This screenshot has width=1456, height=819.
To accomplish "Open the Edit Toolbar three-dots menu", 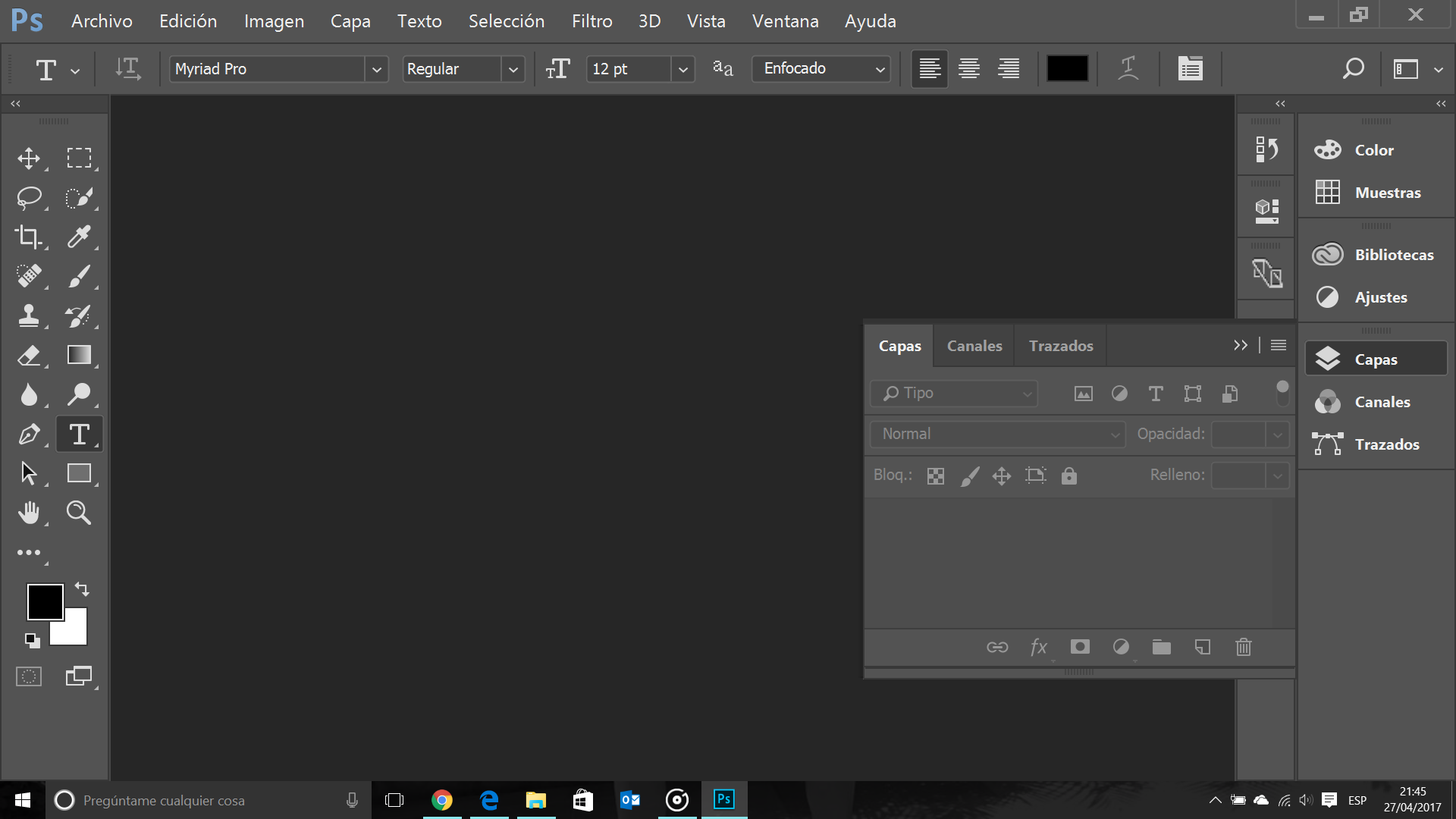I will (29, 553).
